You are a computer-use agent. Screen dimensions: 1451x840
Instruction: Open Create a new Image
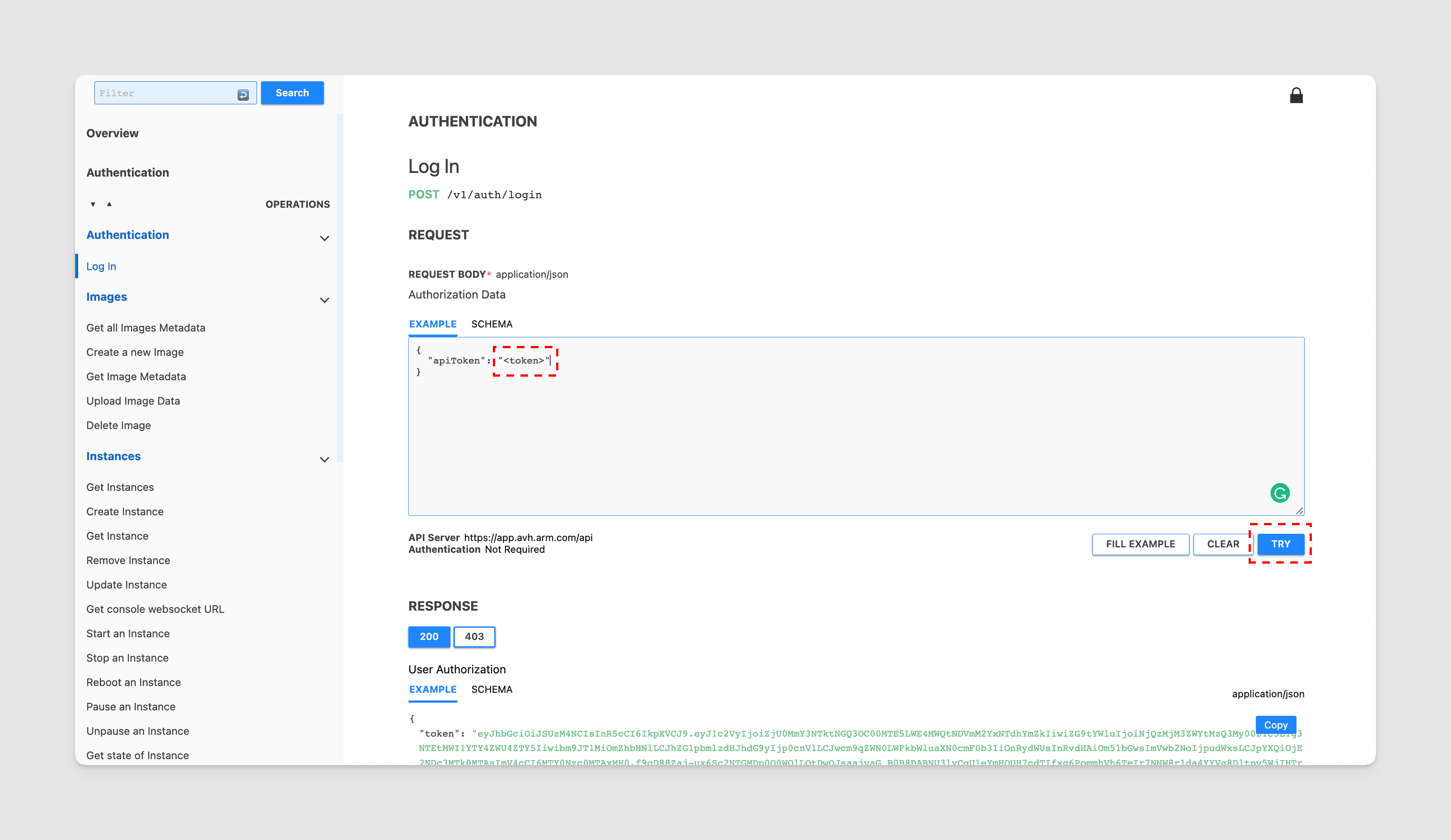click(135, 352)
